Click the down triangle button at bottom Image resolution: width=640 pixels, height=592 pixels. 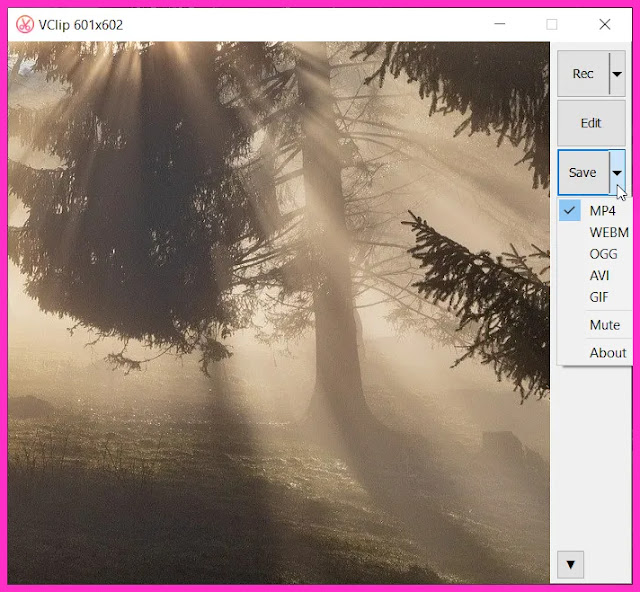pyautogui.click(x=571, y=565)
